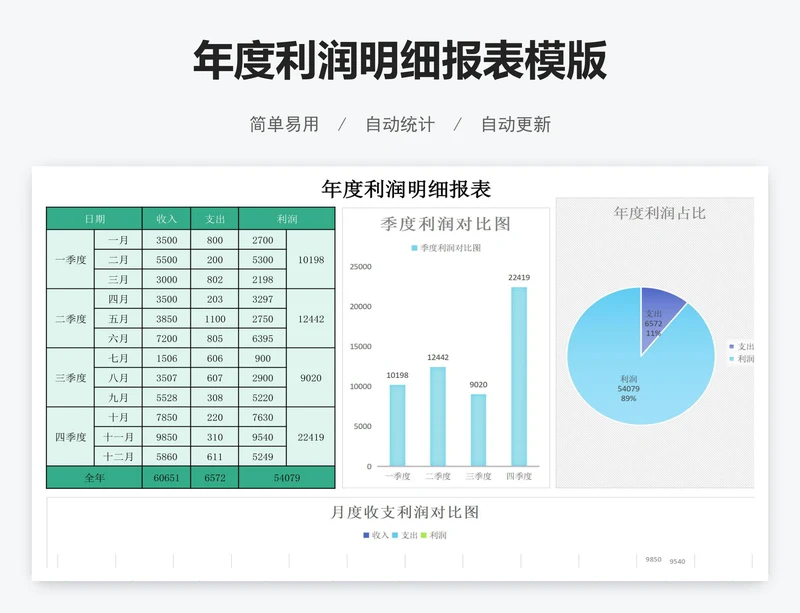Select the 利润 column header
Image resolution: width=800 pixels, height=613 pixels.
coord(287,219)
